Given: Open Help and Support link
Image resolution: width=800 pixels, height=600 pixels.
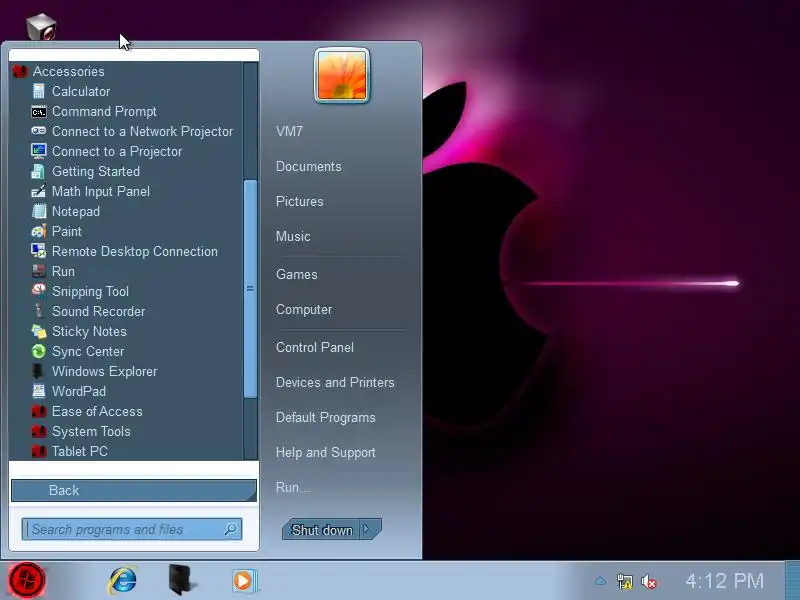Looking at the screenshot, I should [x=326, y=453].
